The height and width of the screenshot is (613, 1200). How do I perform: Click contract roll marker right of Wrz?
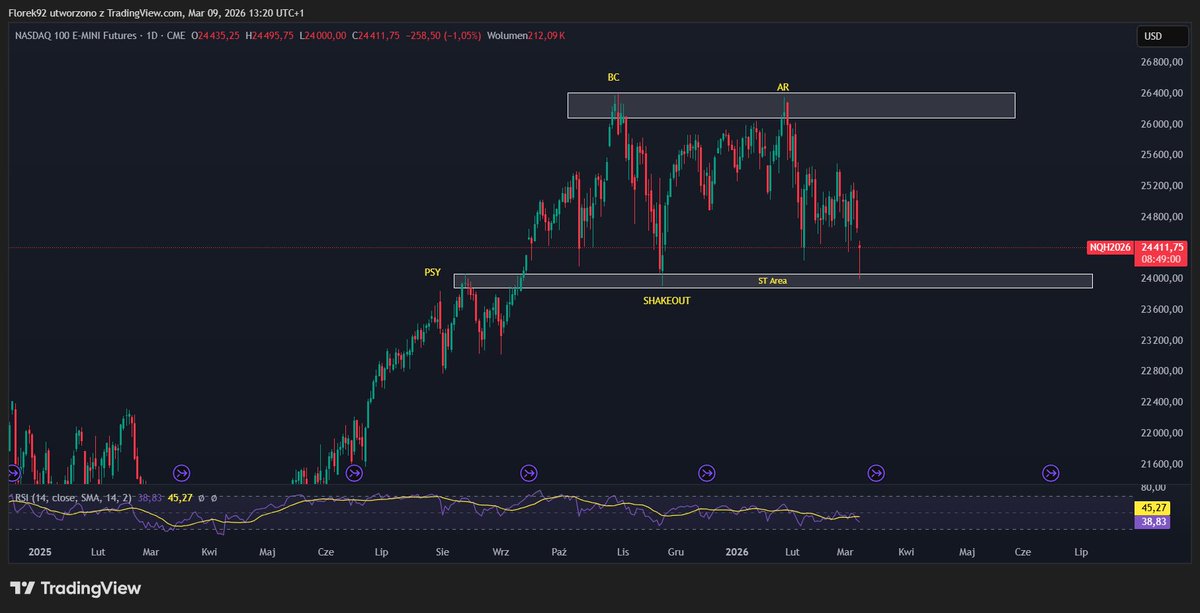coord(530,472)
